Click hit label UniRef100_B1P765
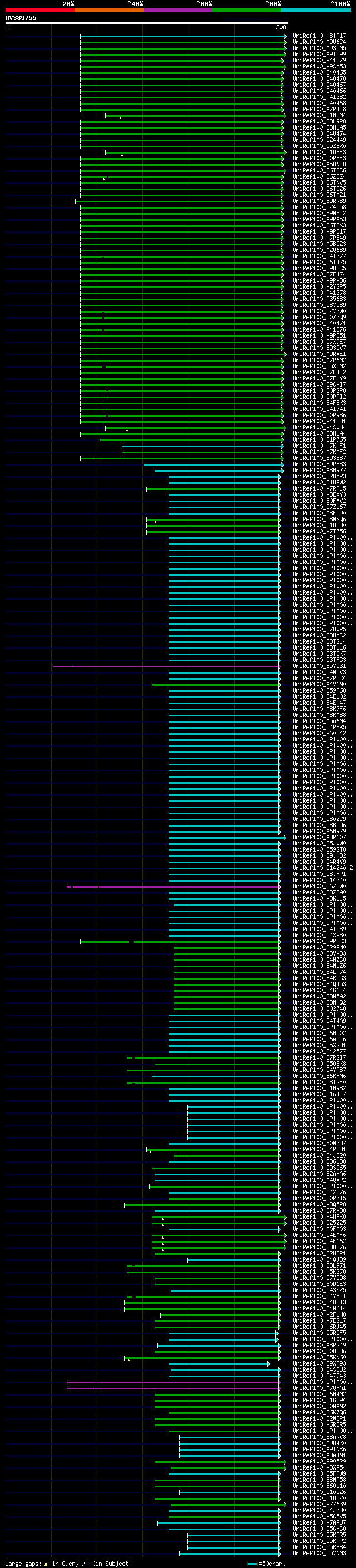This screenshot has height=1568, width=356. click(319, 439)
